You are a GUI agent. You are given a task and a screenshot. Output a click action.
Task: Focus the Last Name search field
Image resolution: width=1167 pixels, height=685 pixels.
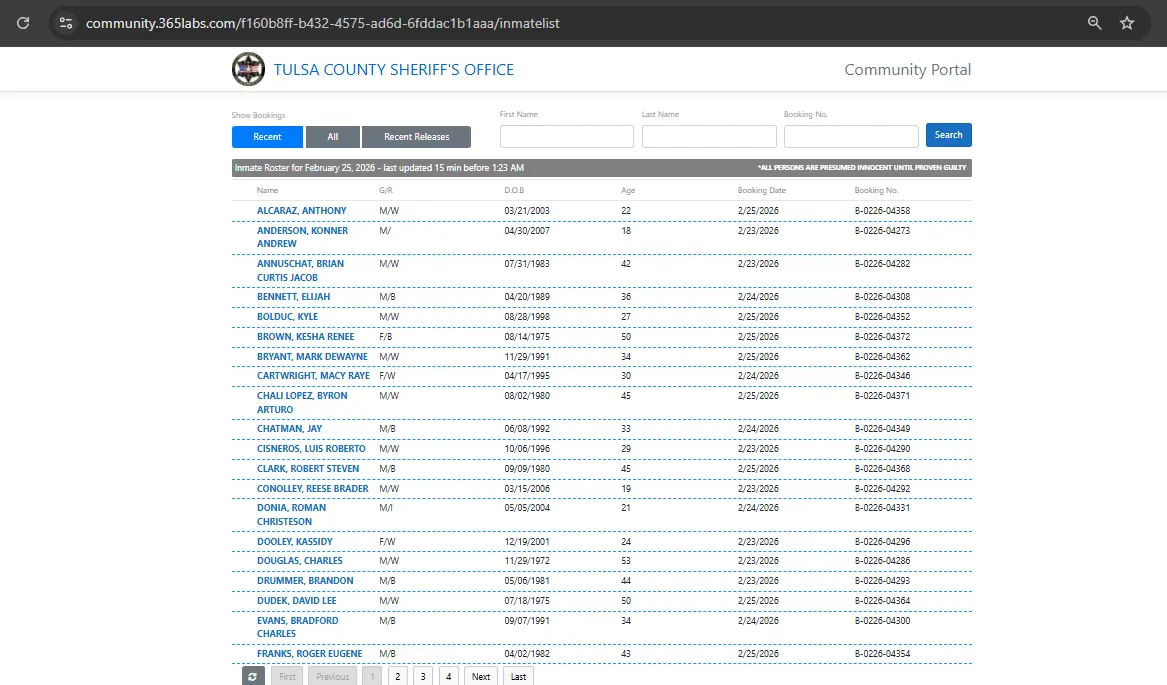tap(708, 136)
